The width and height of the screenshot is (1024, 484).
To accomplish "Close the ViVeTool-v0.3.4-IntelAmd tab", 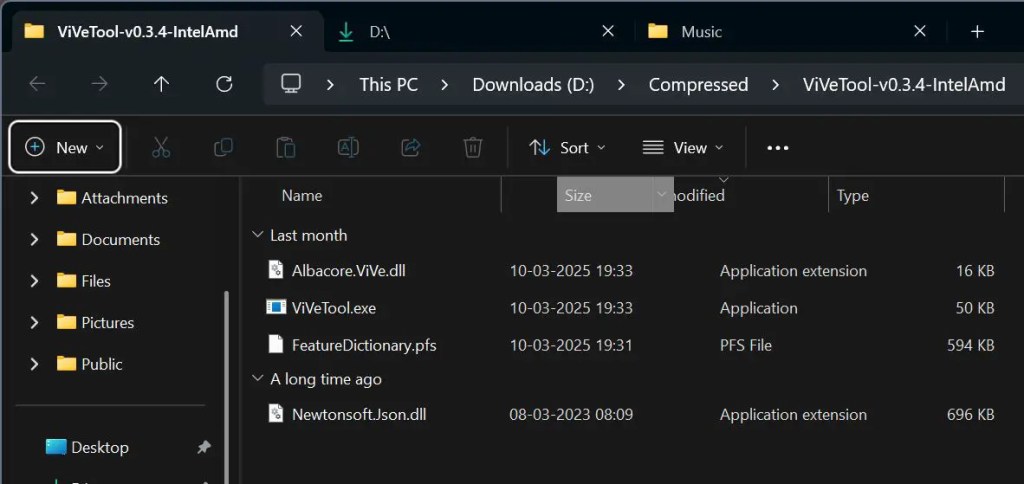I will 296,31.
